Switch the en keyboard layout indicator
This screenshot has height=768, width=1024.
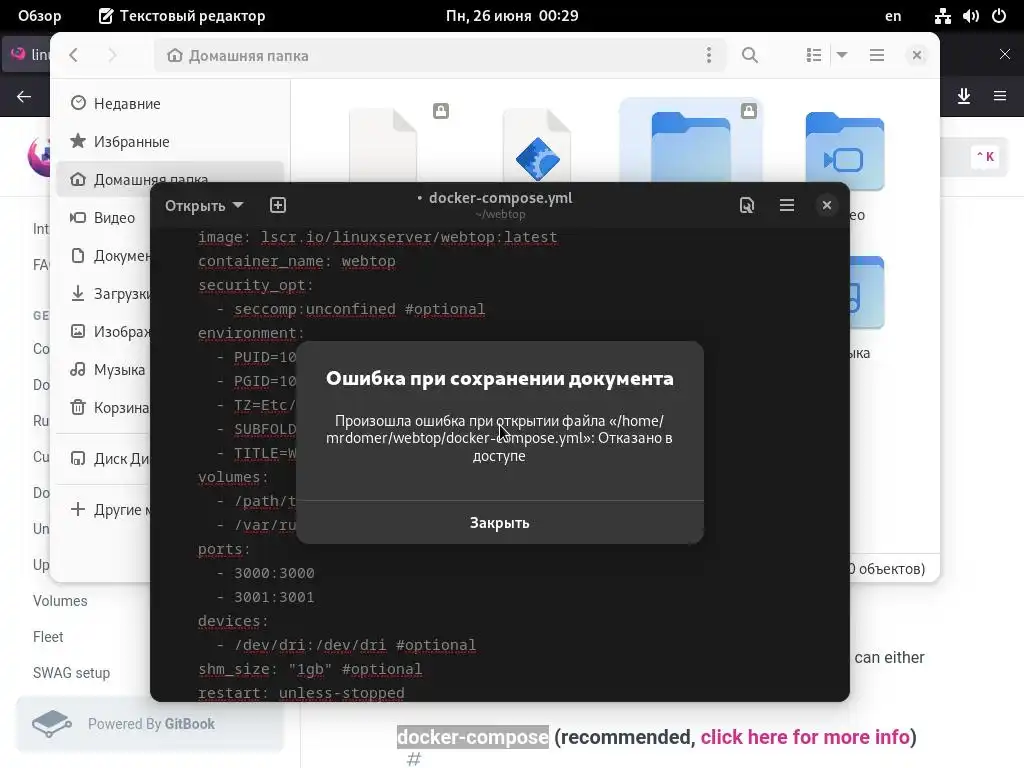[893, 16]
